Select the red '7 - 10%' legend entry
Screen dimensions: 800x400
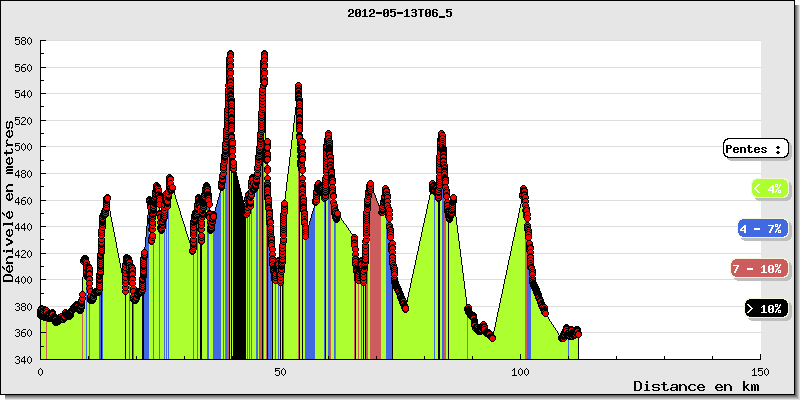[758, 269]
